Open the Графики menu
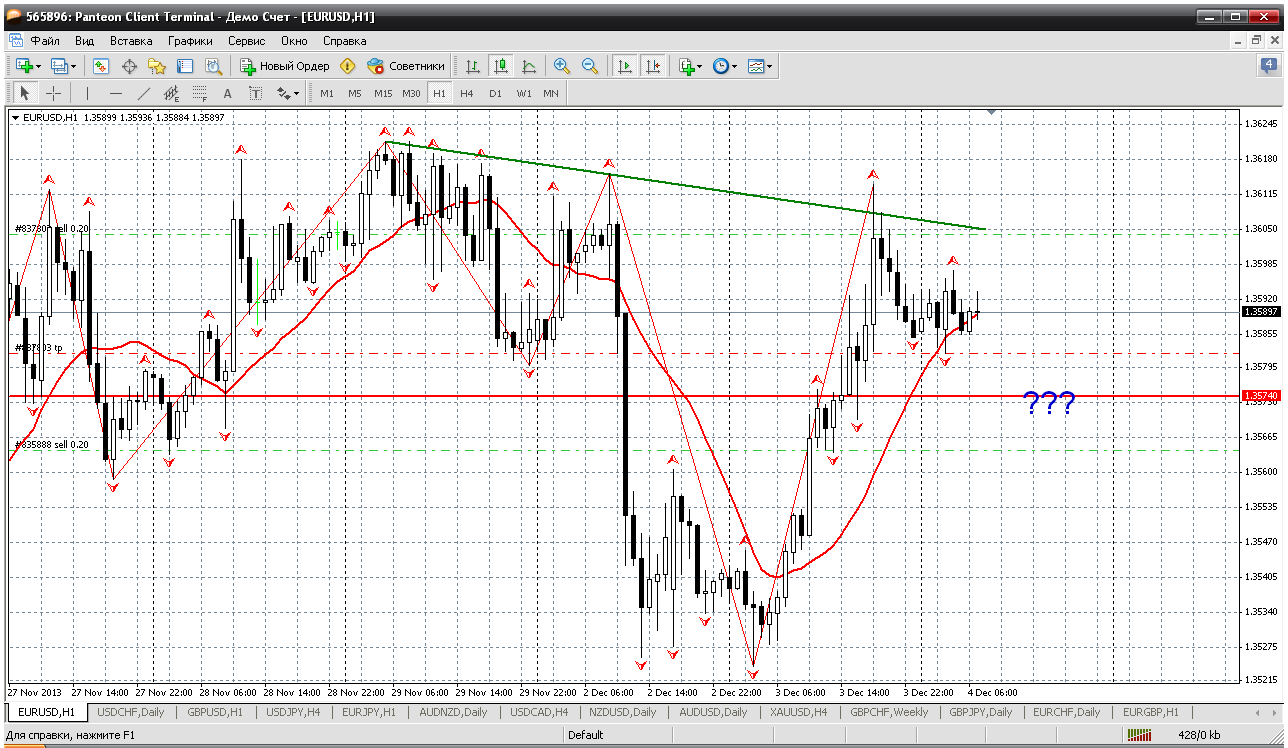 click(190, 41)
